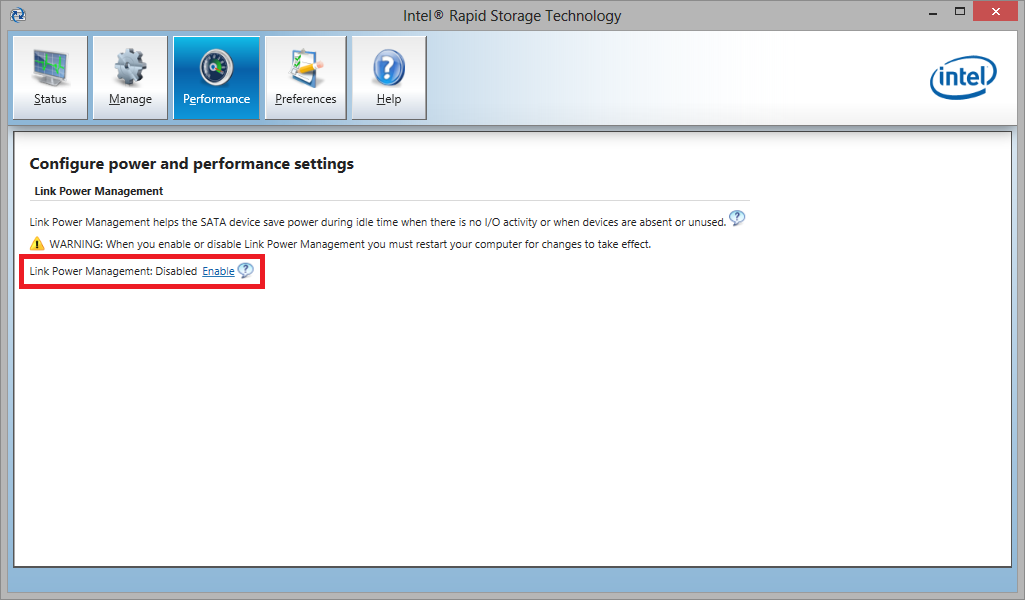Viewport: 1025px width, 600px height.
Task: Open the Help tab
Action: tap(389, 78)
